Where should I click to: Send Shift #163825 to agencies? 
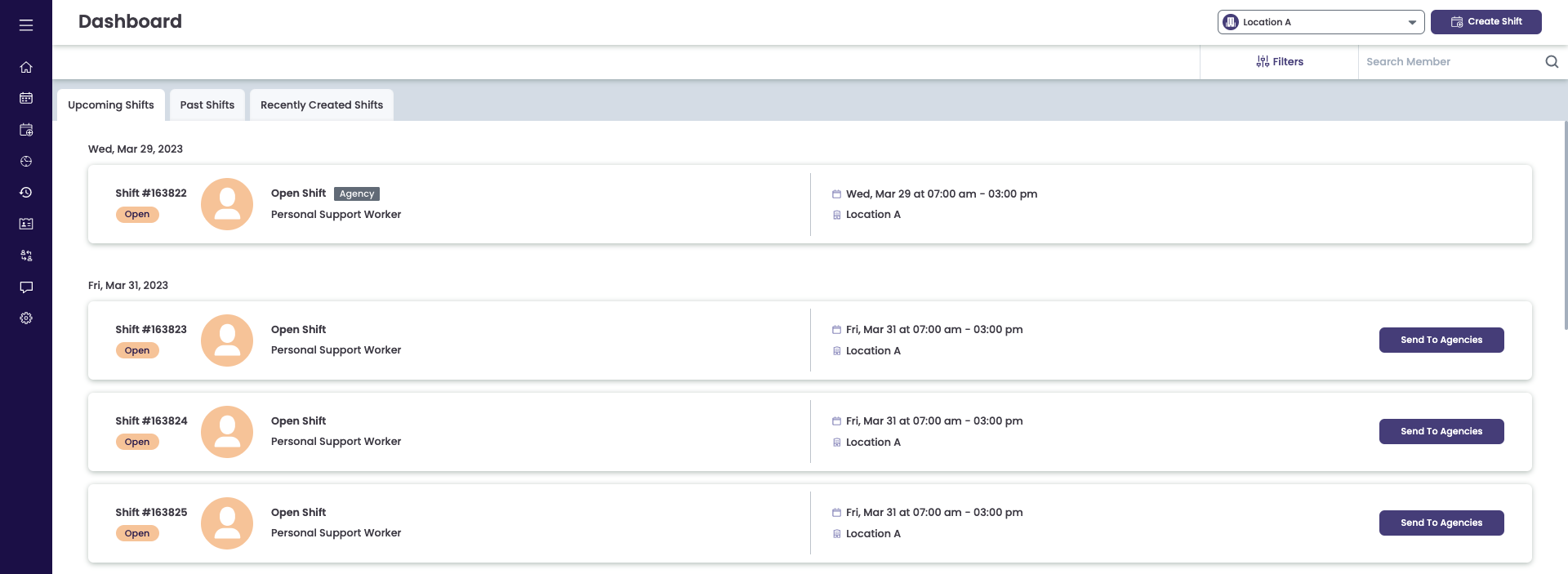pyautogui.click(x=1441, y=523)
